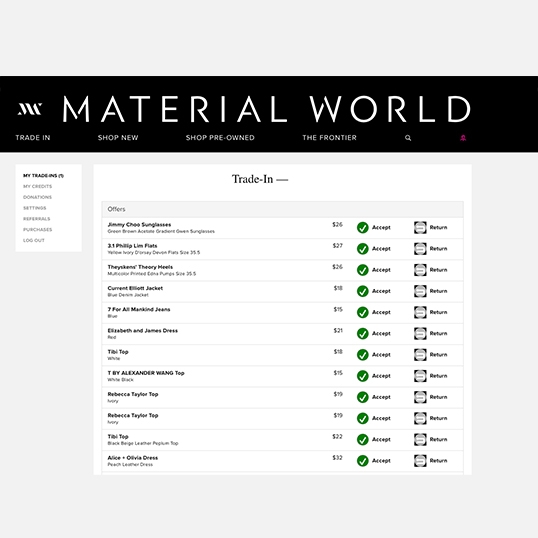Accept checkmark for Alice + Olivia Dress
The image size is (538, 538).
click(363, 461)
